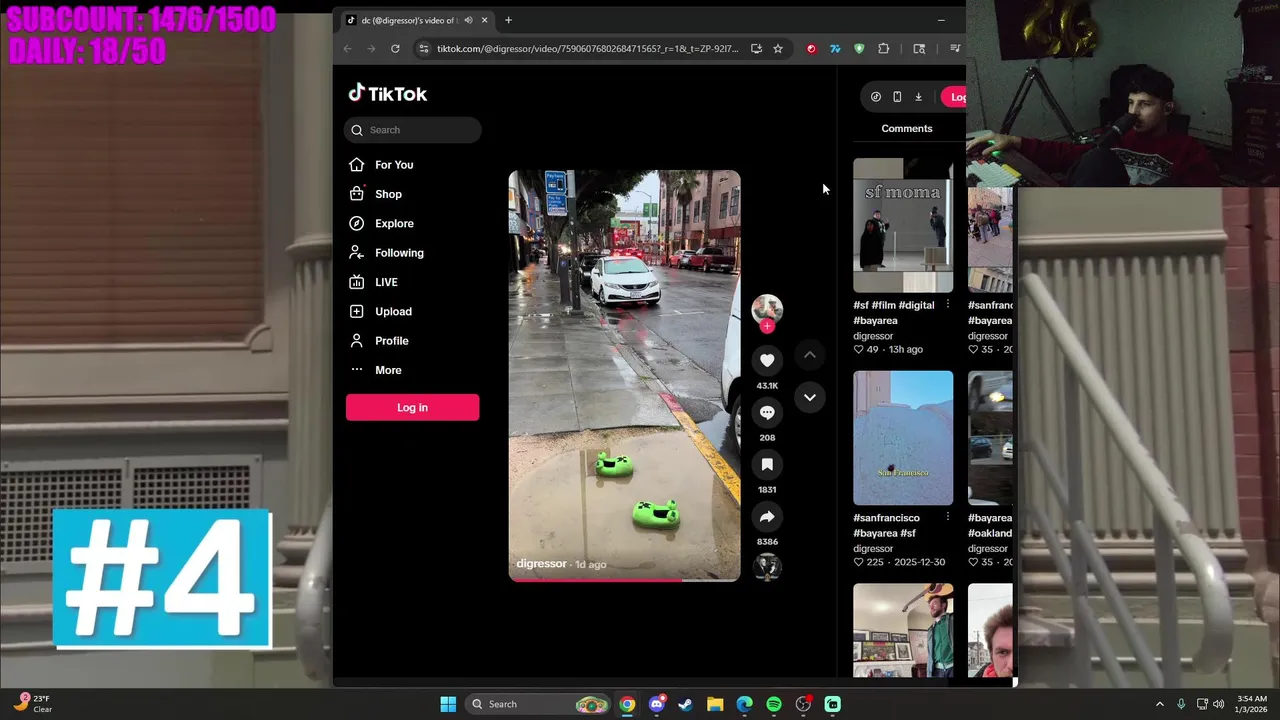Image resolution: width=1280 pixels, height=720 pixels.
Task: Open the Following feed
Action: point(387,253)
